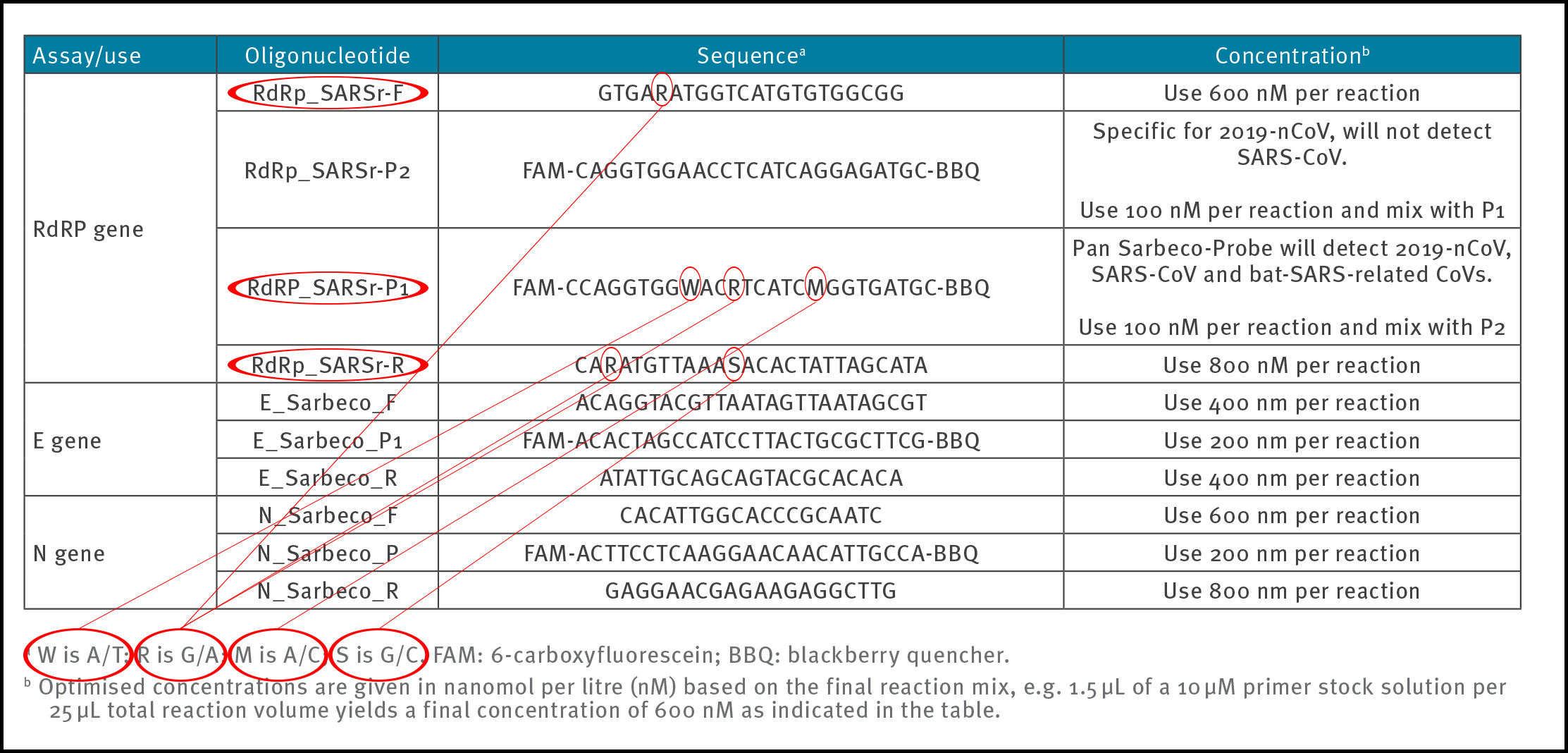The width and height of the screenshot is (1568, 753).
Task: Click the circled 'M is A/C' footnote
Action: pyautogui.click(x=278, y=655)
